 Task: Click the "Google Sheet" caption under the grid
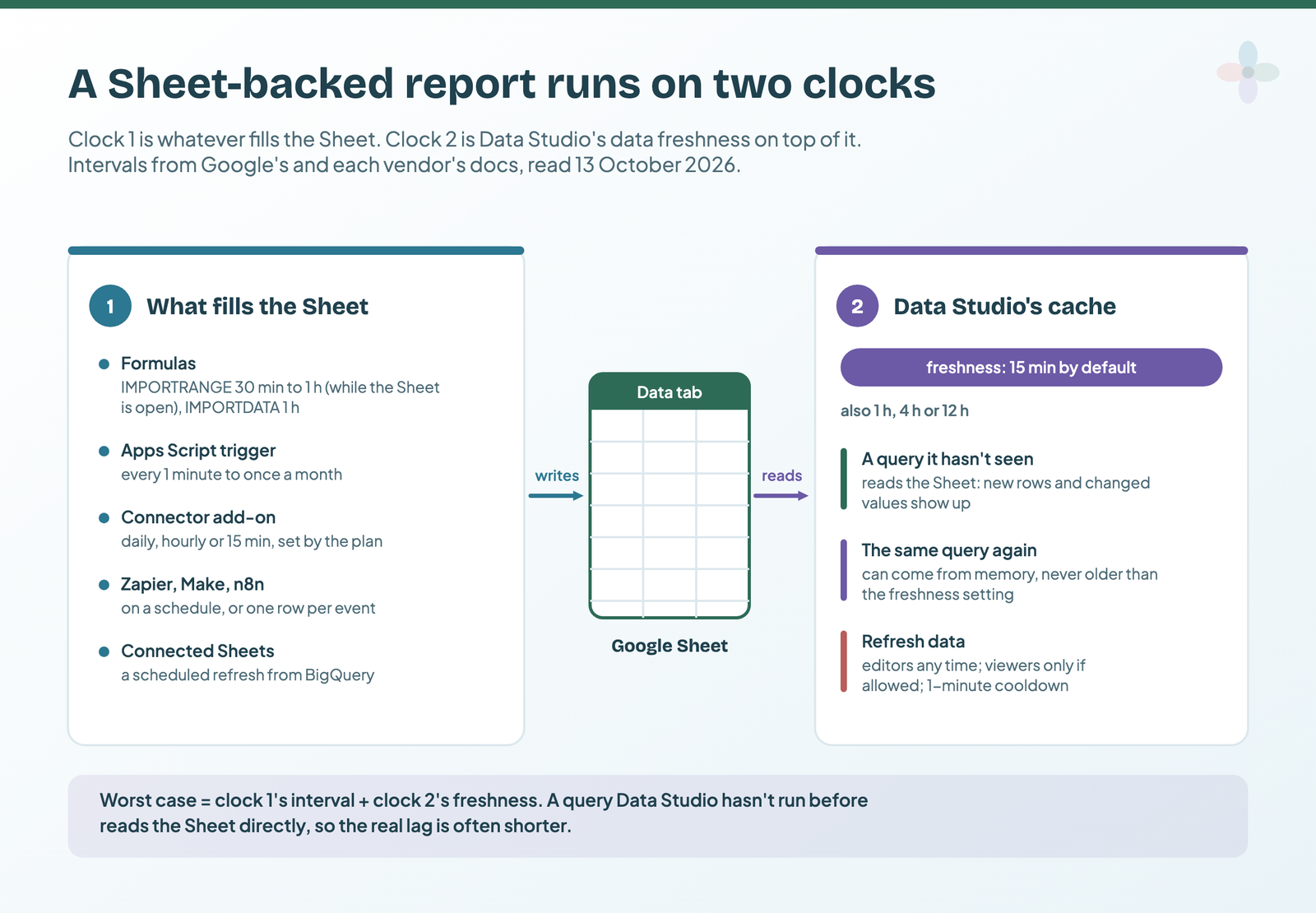point(670,646)
